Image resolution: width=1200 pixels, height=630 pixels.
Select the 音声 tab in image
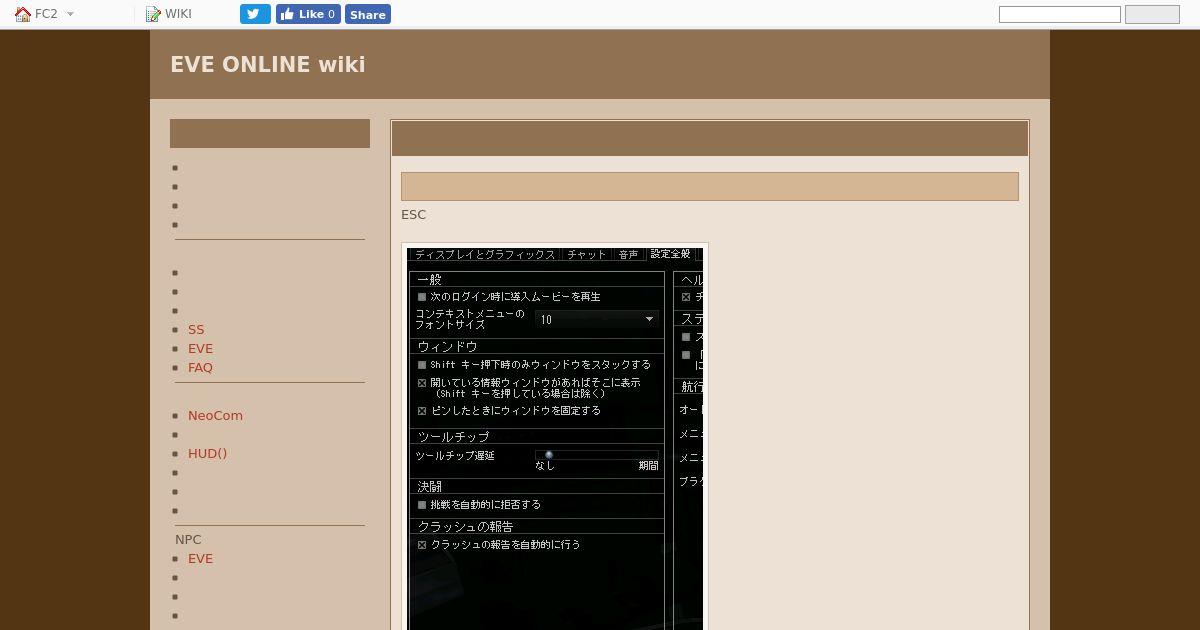628,255
